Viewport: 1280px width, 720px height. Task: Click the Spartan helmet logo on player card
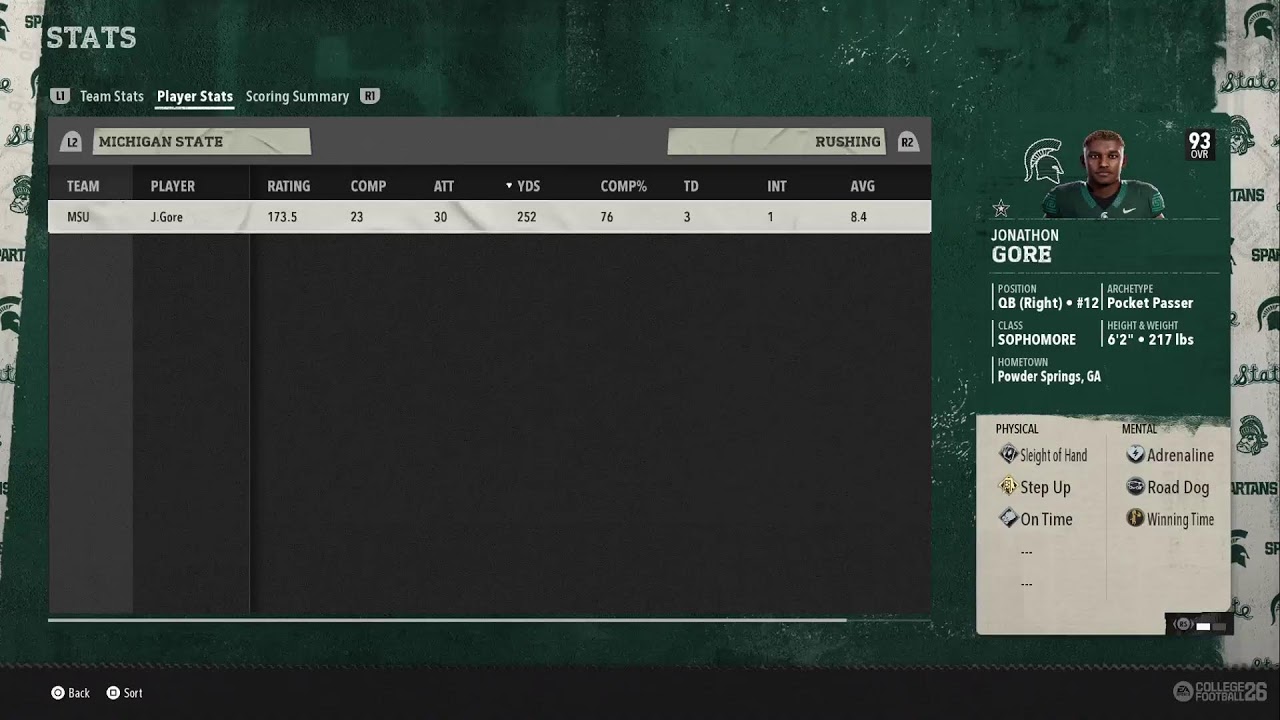[x=1042, y=160]
